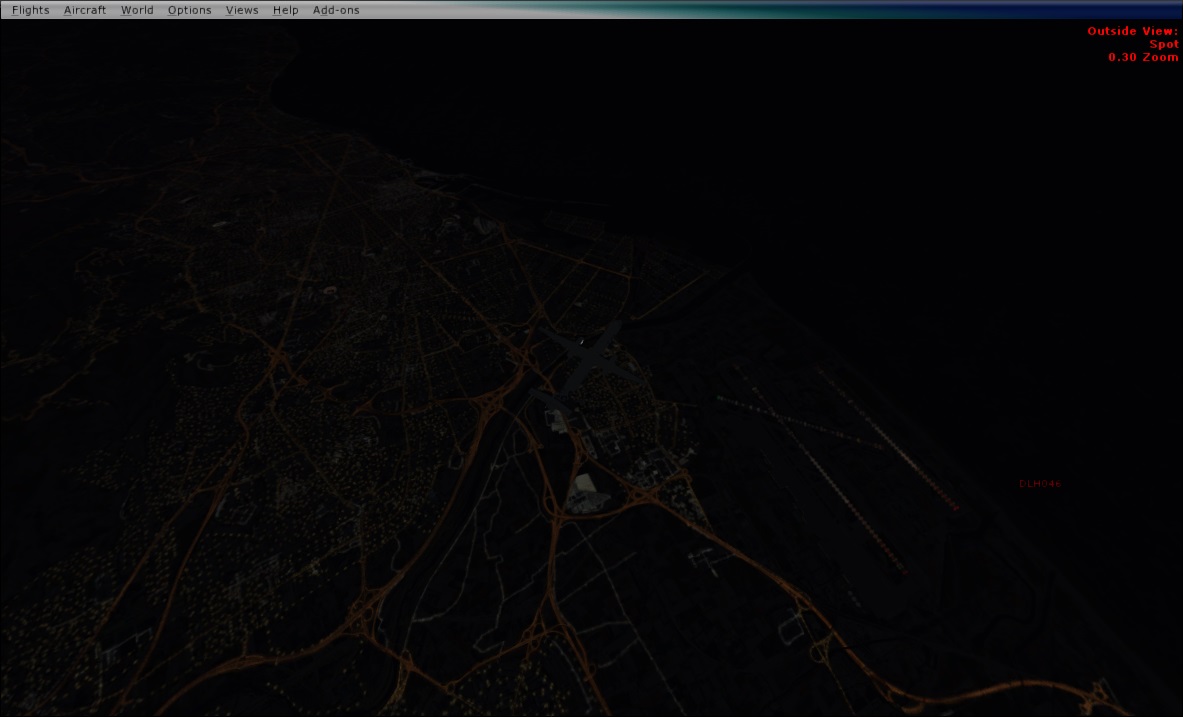Open the Add-ons menu
Viewport: 1183px width, 717px height.
[x=336, y=10]
